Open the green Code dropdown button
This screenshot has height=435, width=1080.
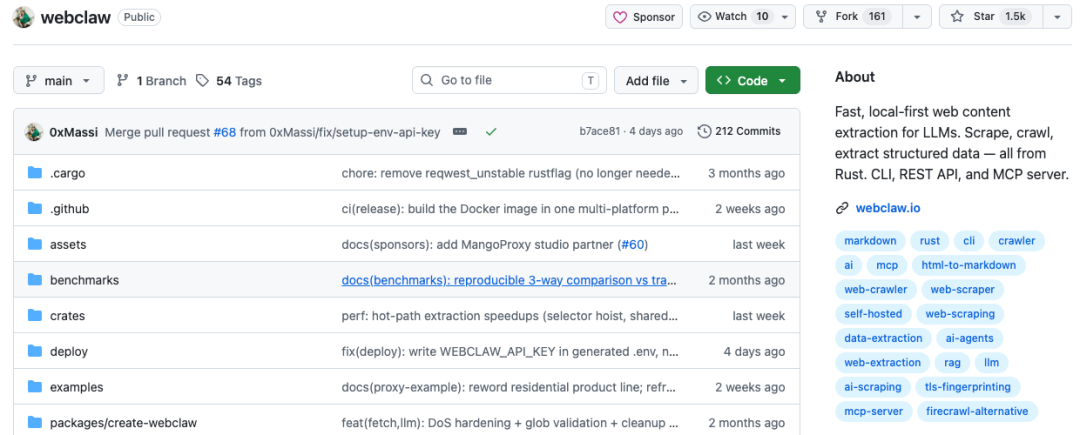click(752, 81)
